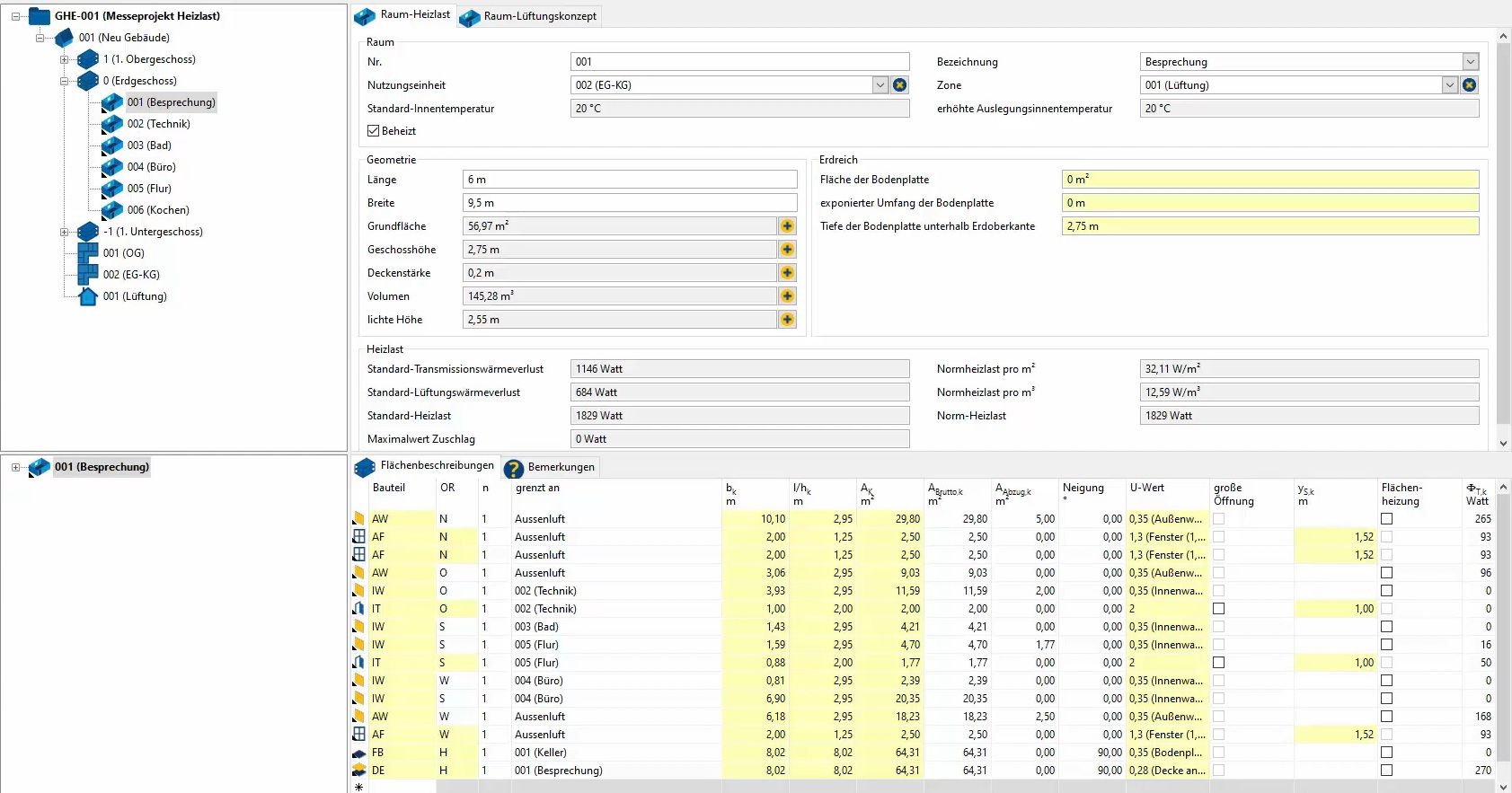
Task: Click the 001 (OG) usage unit icon
Action: click(x=88, y=253)
